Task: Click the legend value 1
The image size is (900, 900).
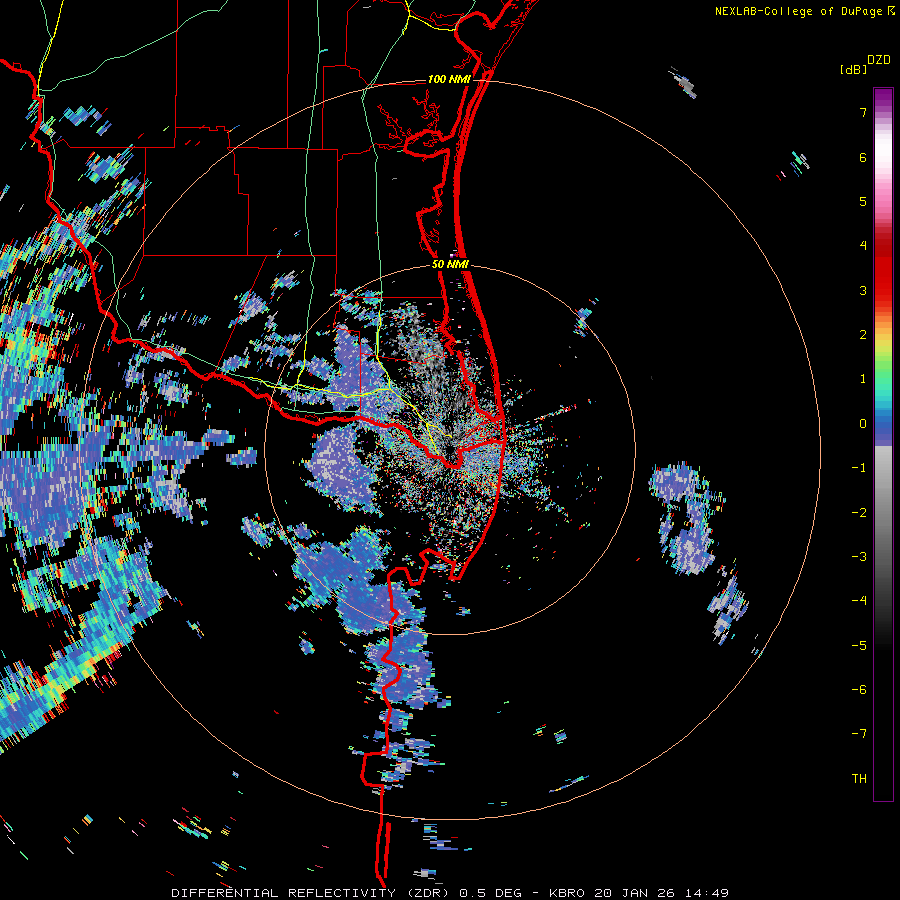Action: click(x=863, y=379)
